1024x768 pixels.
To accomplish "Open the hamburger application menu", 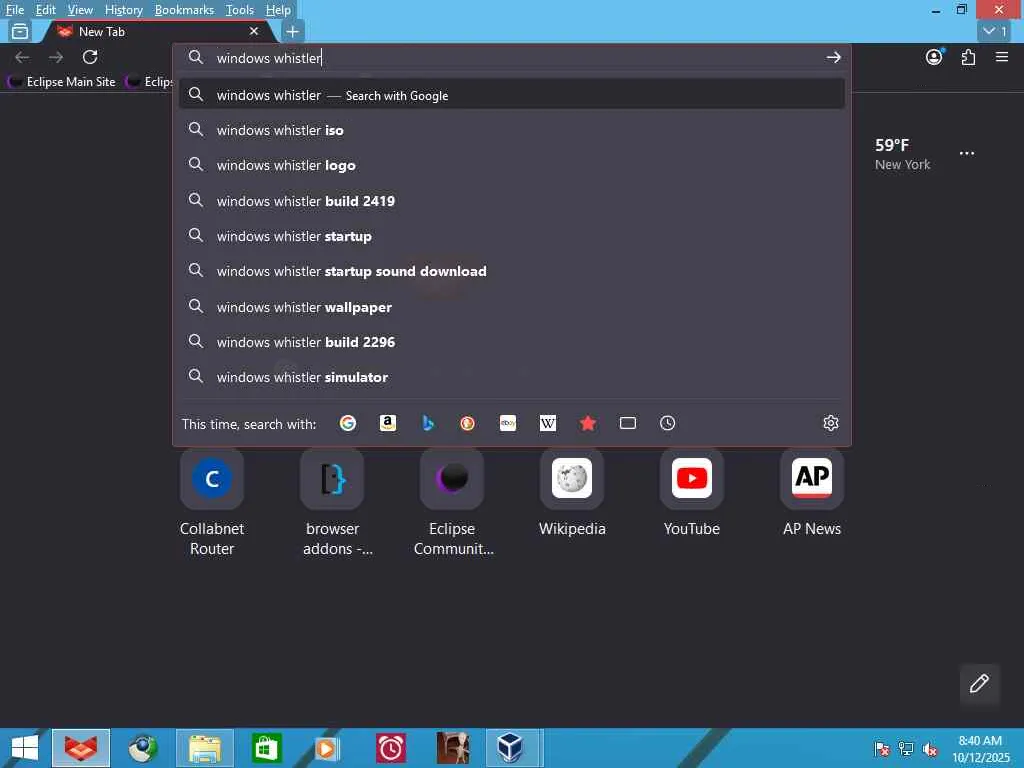I will pos(1002,57).
